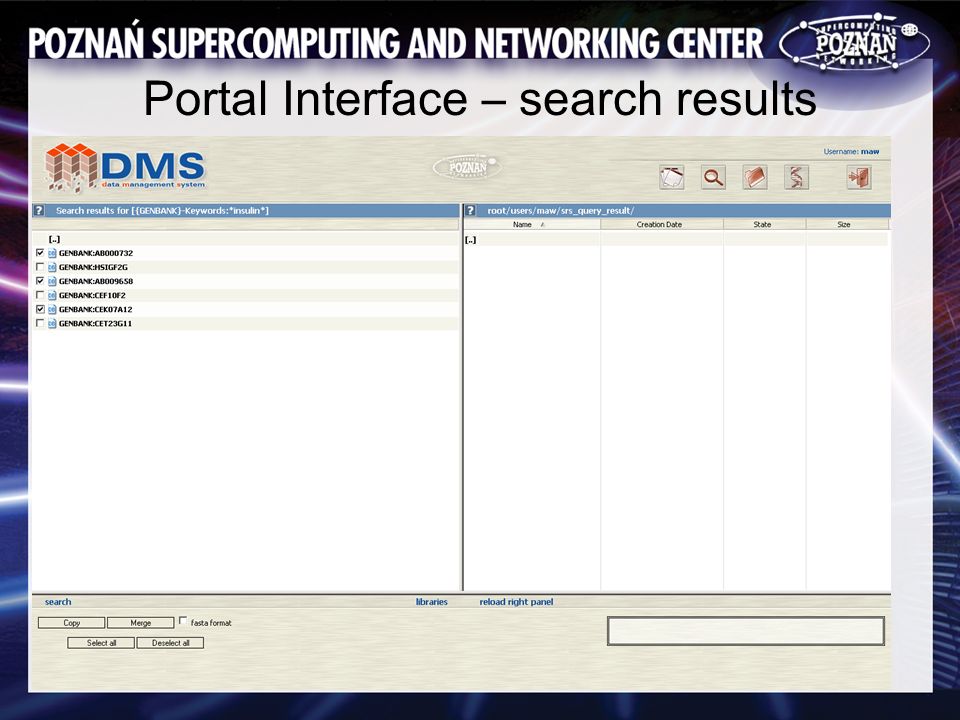The width and height of the screenshot is (960, 720).
Task: Click the reload right panel link
Action: coord(516,602)
